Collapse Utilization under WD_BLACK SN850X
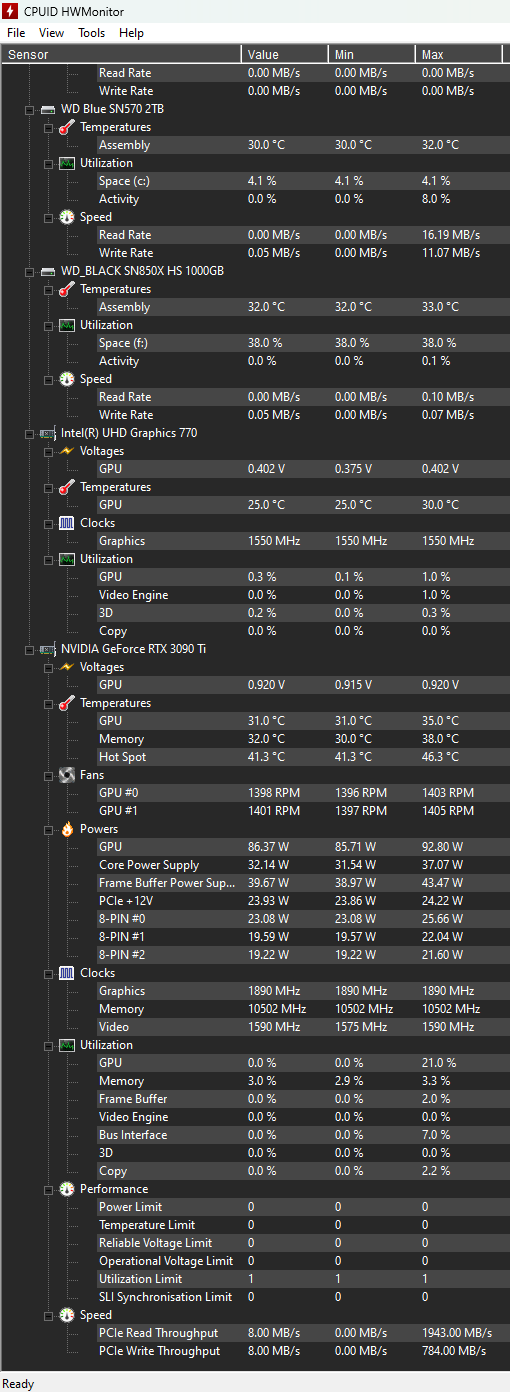This screenshot has width=510, height=1392. click(48, 325)
